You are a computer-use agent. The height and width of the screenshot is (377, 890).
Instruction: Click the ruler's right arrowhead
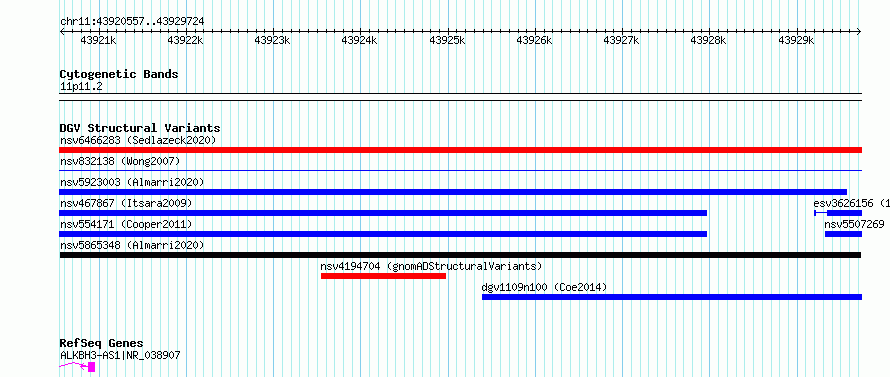(859, 32)
